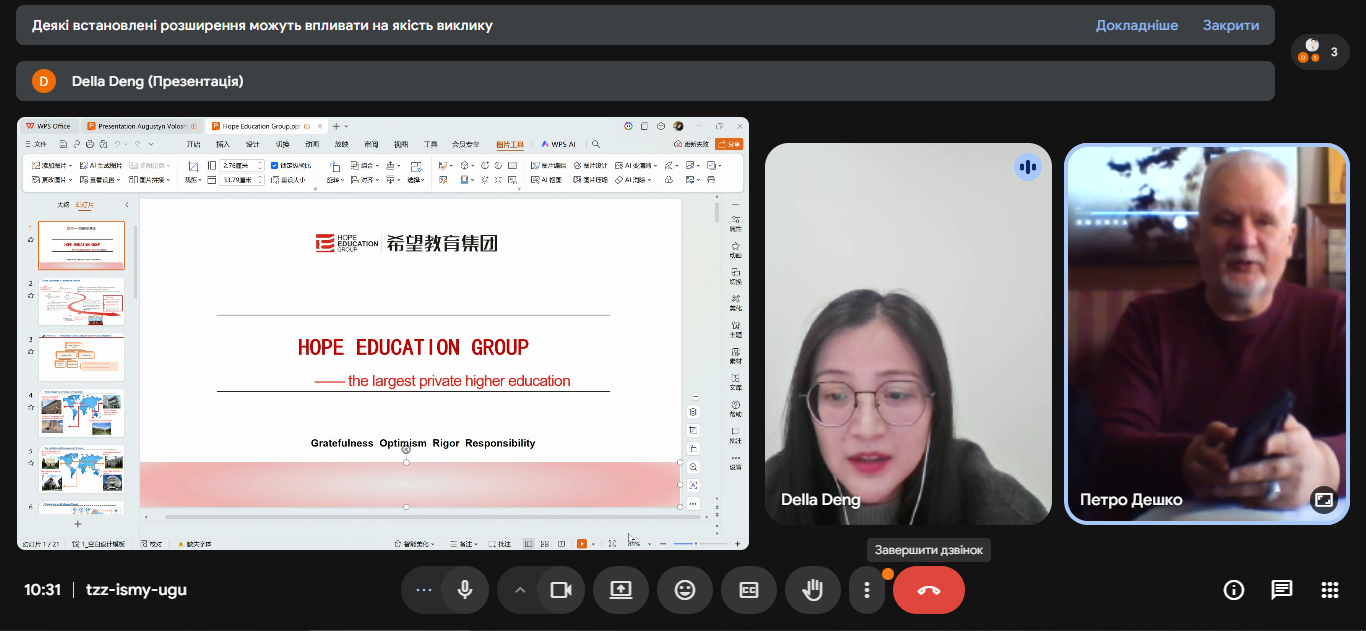Open the 组合 group dropdown

[365, 165]
